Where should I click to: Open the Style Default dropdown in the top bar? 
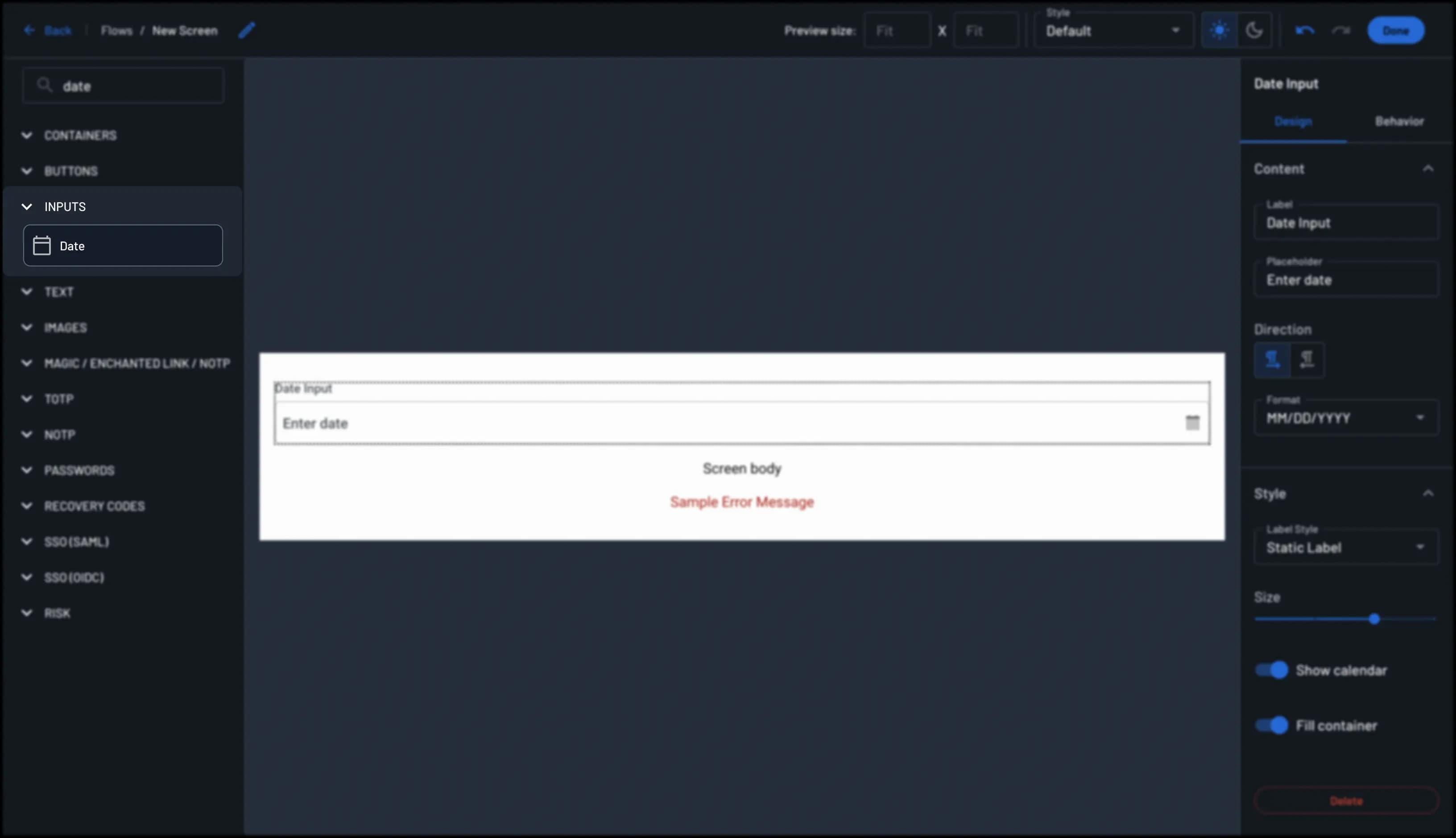(x=1113, y=30)
